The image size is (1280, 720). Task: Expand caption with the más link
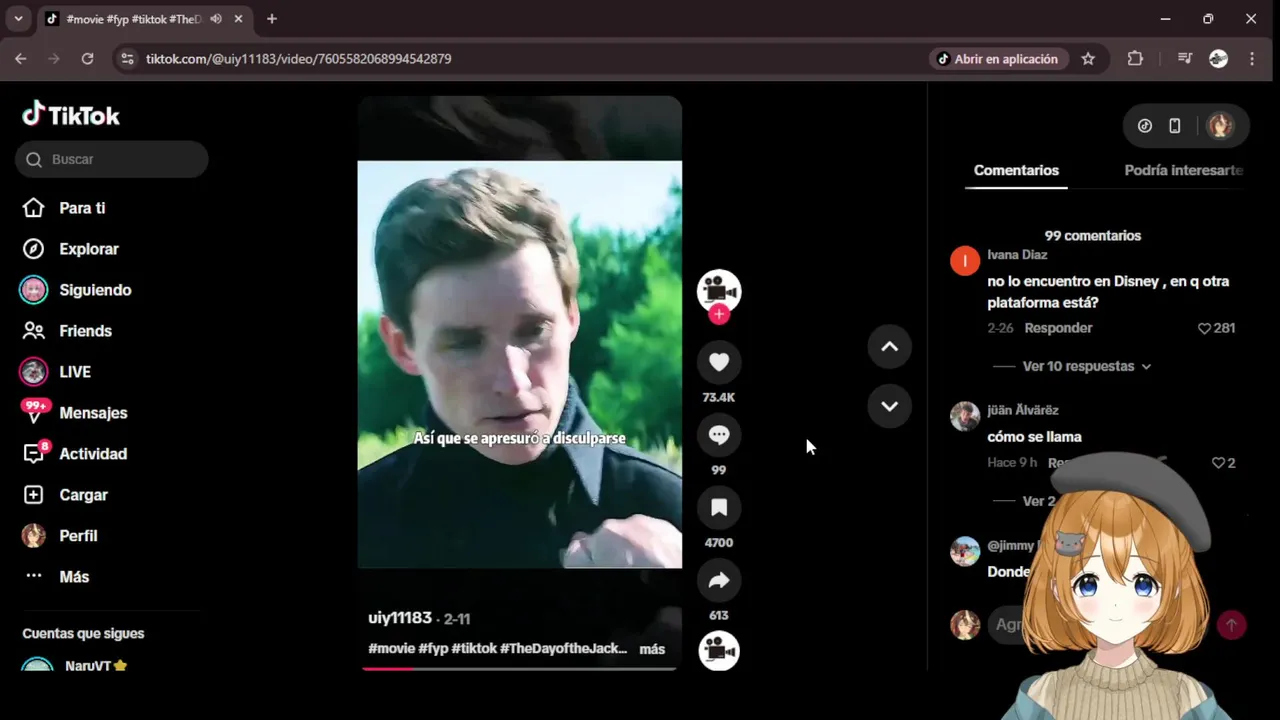click(x=652, y=649)
